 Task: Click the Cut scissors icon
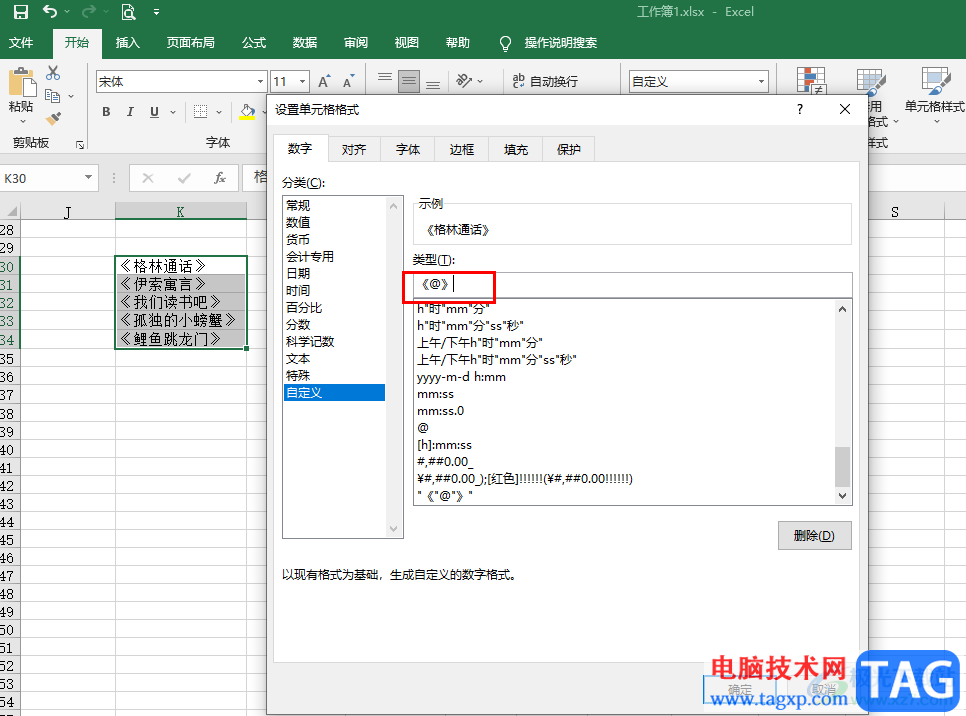coord(53,73)
